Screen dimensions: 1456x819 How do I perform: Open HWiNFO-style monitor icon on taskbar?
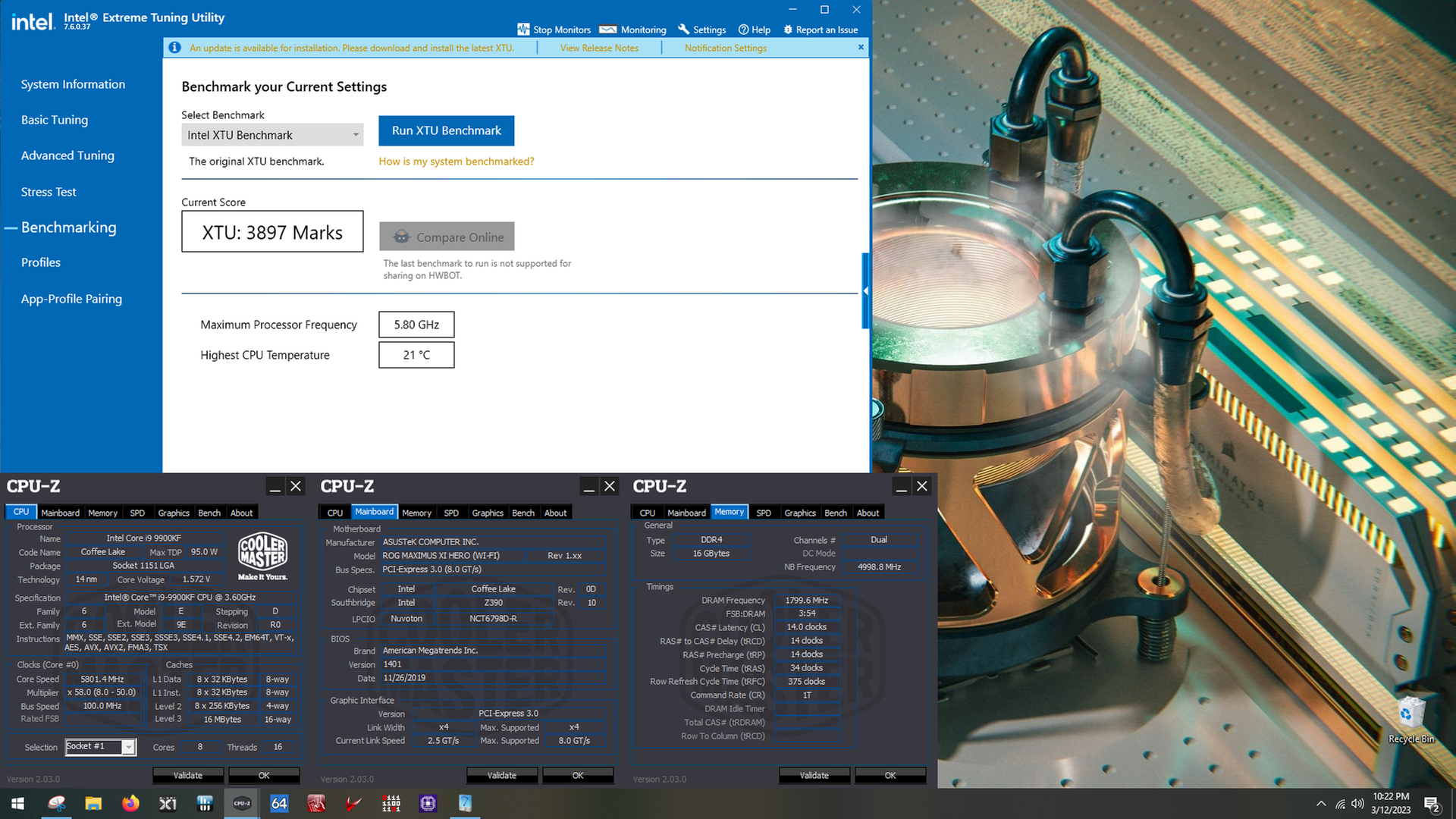205,803
